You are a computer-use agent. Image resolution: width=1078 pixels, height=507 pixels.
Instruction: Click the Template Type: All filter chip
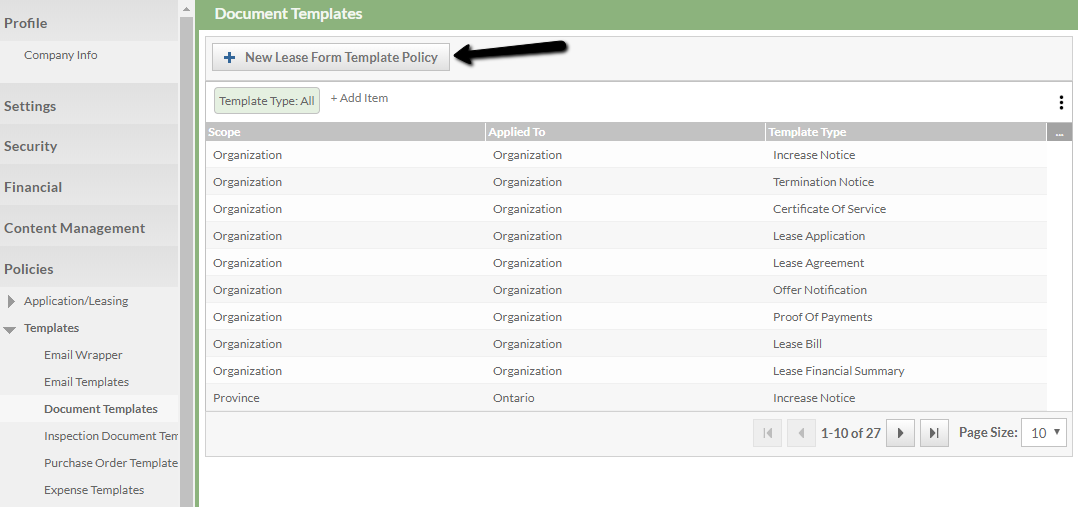pyautogui.click(x=267, y=100)
